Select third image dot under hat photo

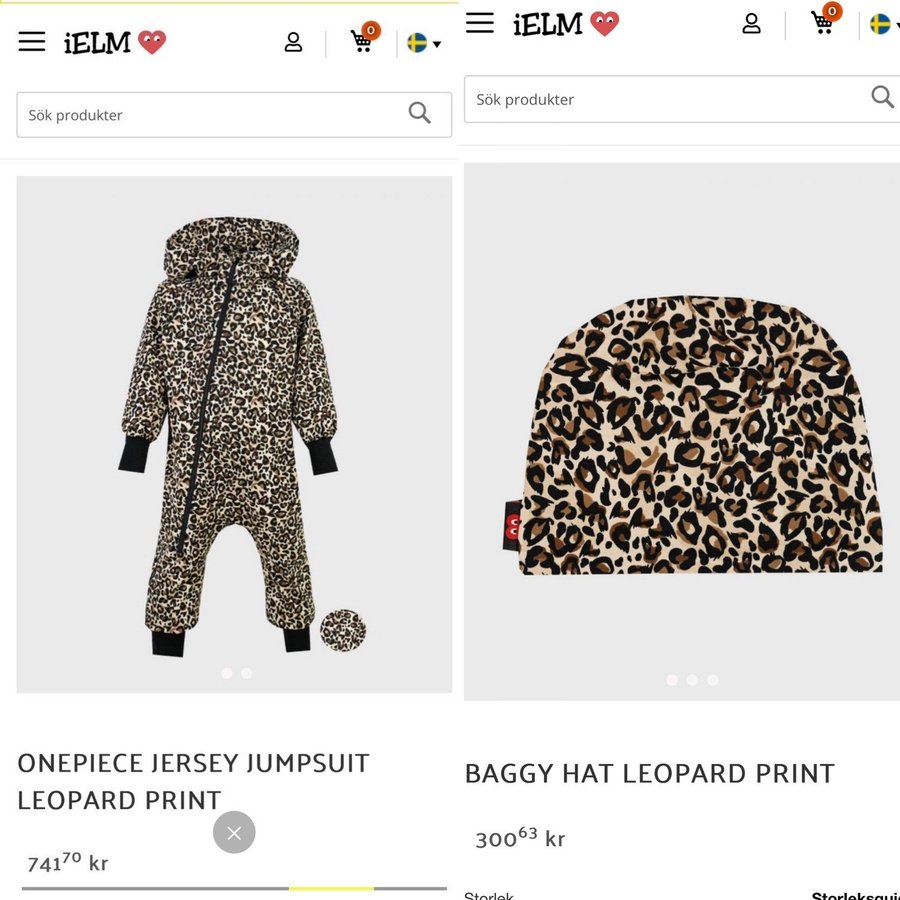(713, 680)
